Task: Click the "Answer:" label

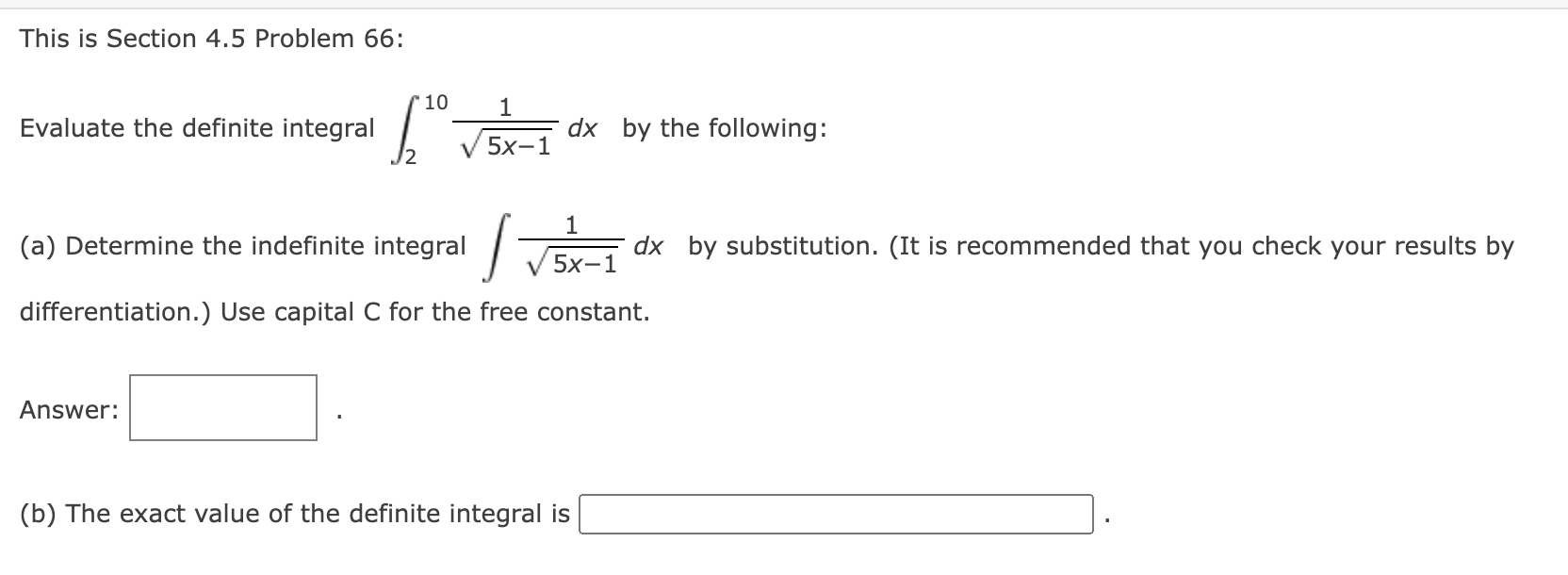Action: 67,410
